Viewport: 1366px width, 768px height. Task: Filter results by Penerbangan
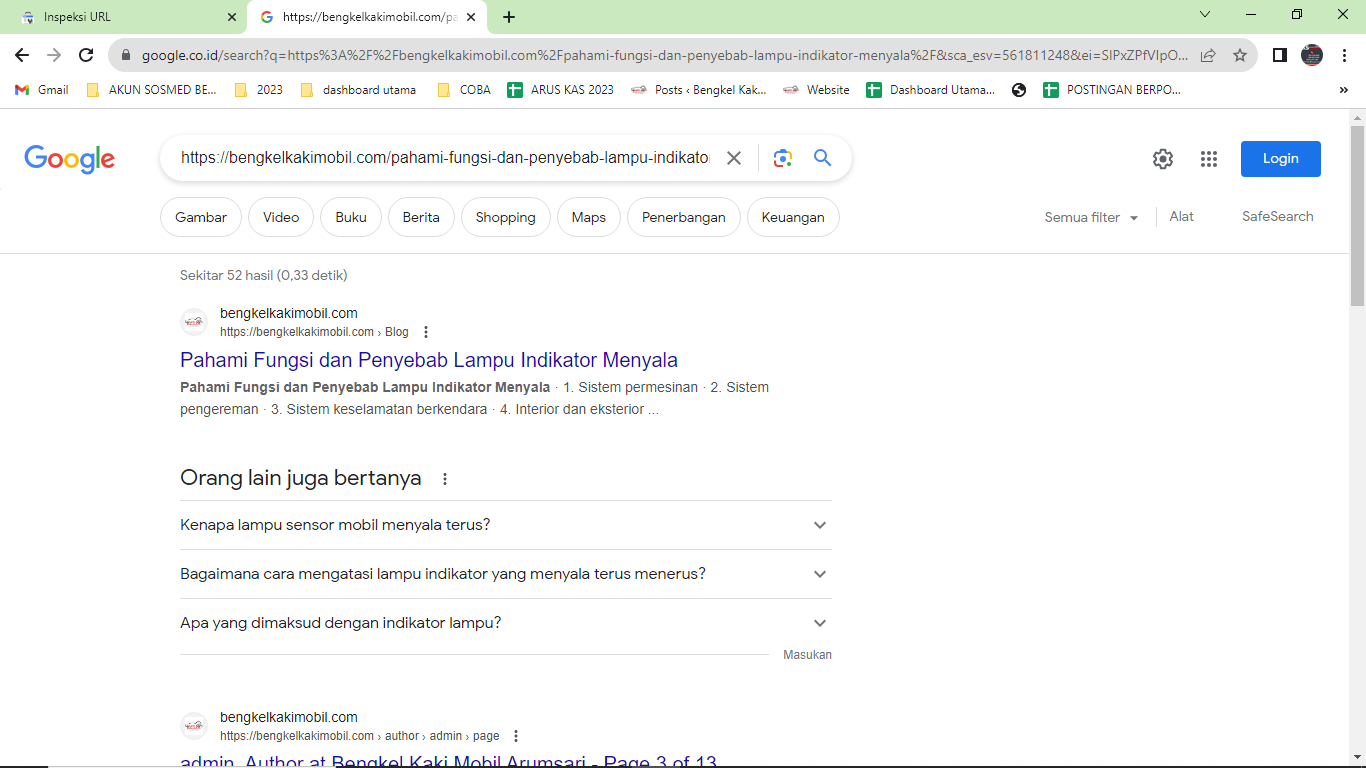pos(684,217)
